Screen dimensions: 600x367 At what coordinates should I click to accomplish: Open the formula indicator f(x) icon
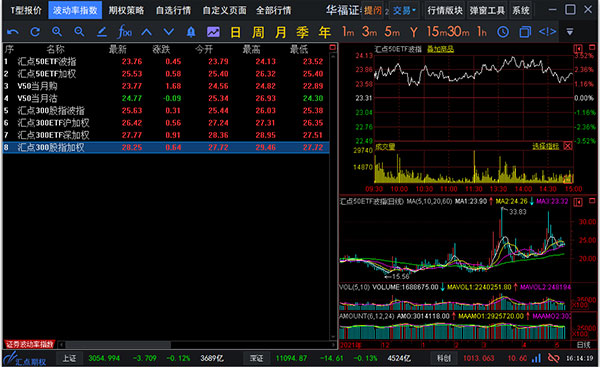125,32
